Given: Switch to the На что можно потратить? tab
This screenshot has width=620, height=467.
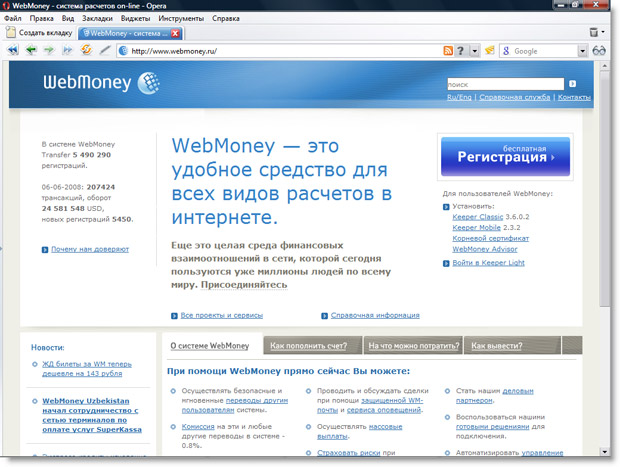Looking at the screenshot, I should (x=414, y=346).
